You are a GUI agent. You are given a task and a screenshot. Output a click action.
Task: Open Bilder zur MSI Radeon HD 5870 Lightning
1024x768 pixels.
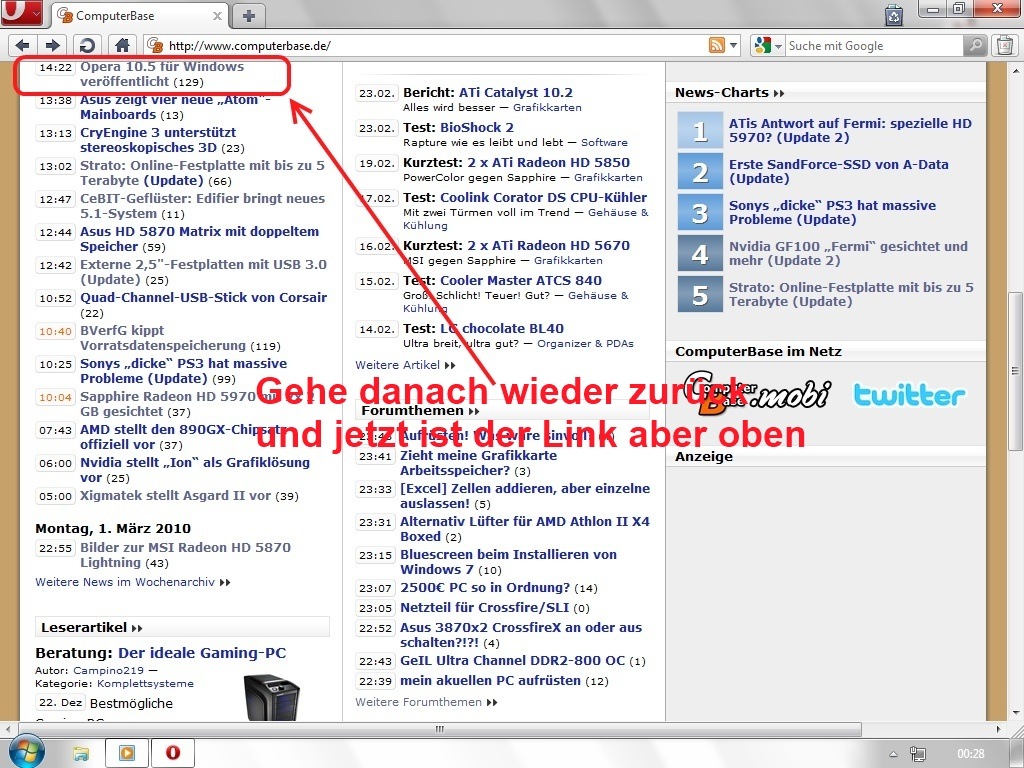pyautogui.click(x=185, y=555)
